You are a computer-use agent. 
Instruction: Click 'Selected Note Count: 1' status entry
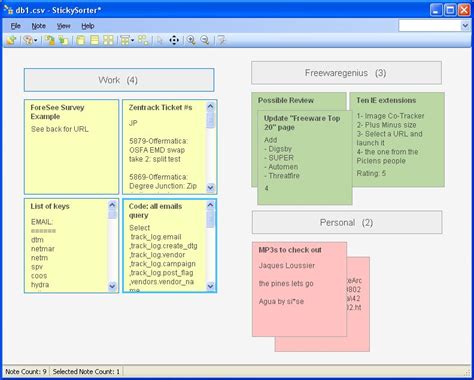click(86, 371)
